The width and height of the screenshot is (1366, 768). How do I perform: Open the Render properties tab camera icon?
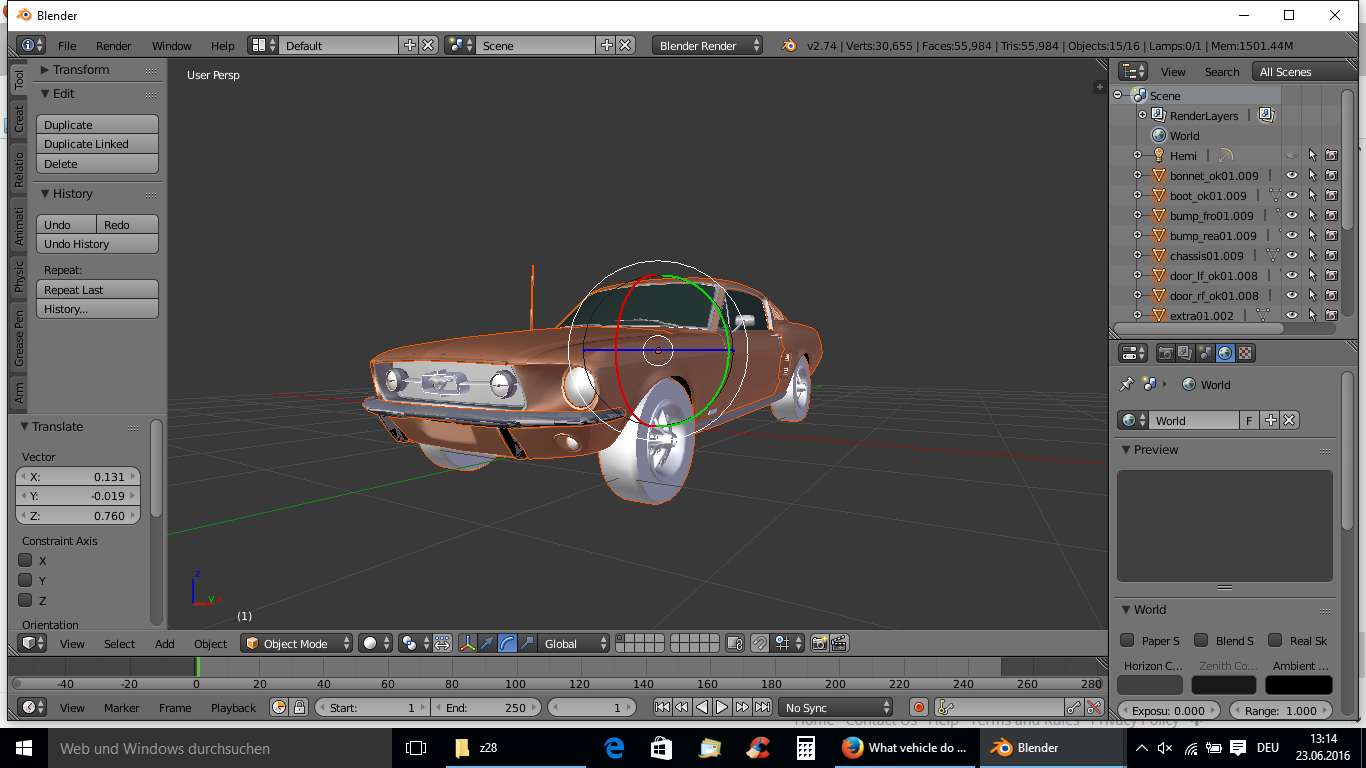[x=1165, y=353]
